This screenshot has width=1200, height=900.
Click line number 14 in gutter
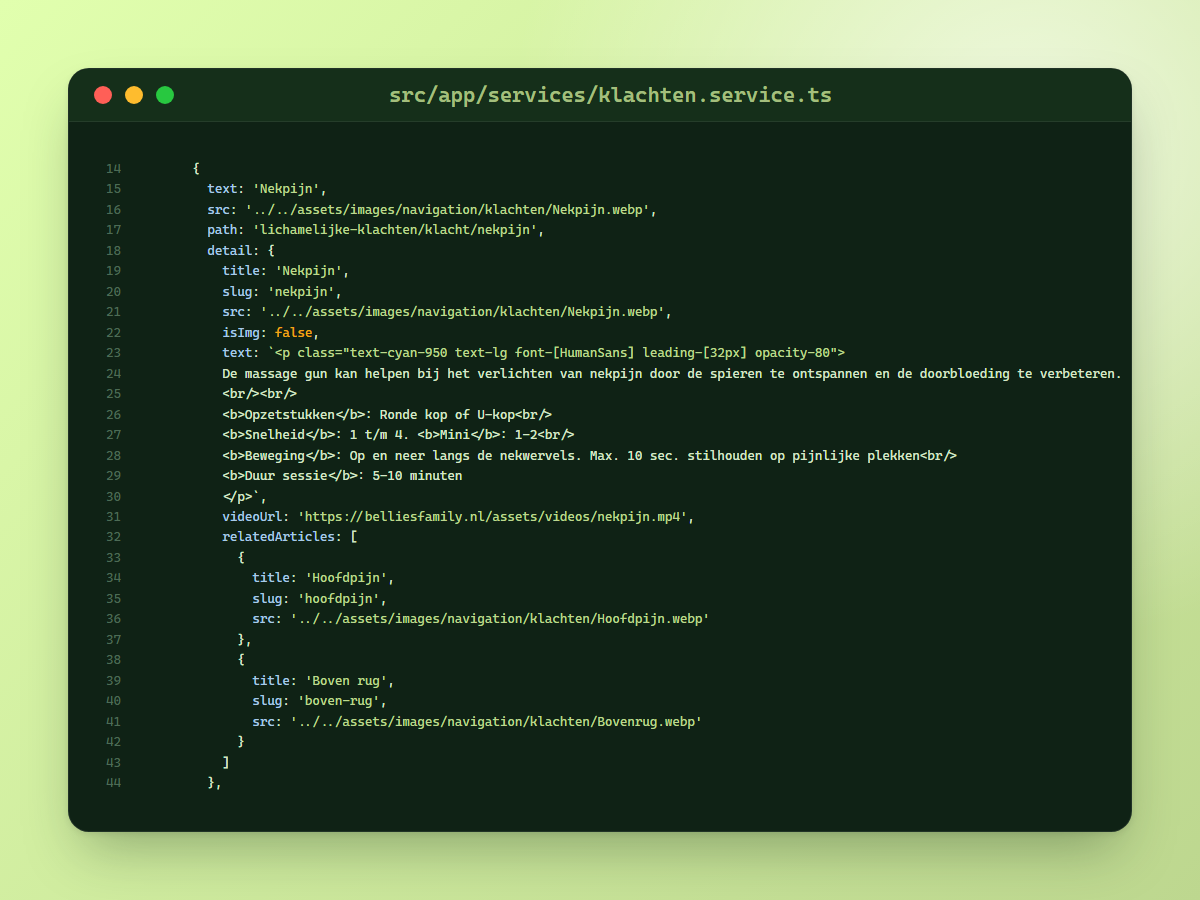click(x=113, y=168)
